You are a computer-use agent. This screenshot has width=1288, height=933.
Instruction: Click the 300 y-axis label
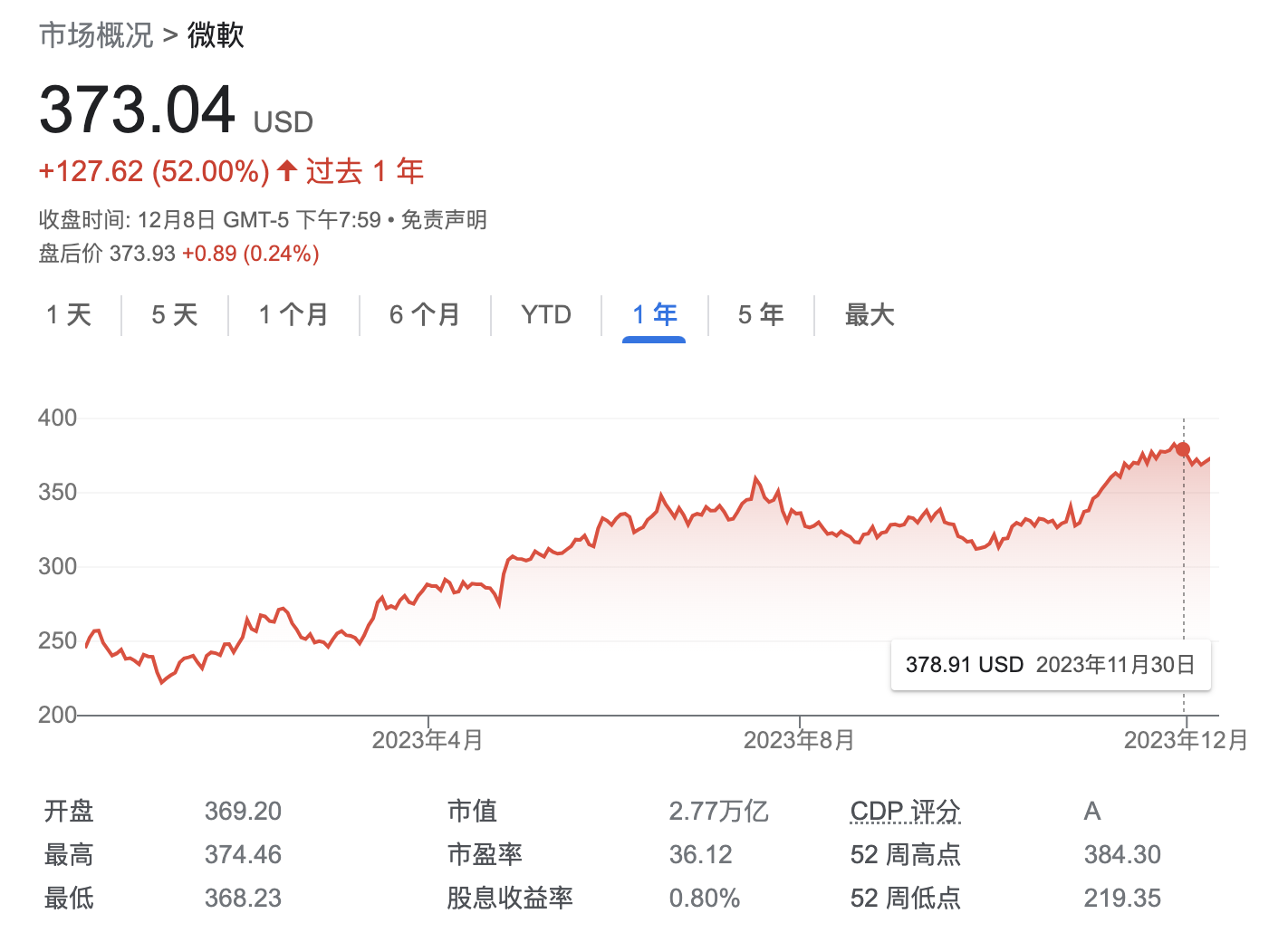pos(57,566)
